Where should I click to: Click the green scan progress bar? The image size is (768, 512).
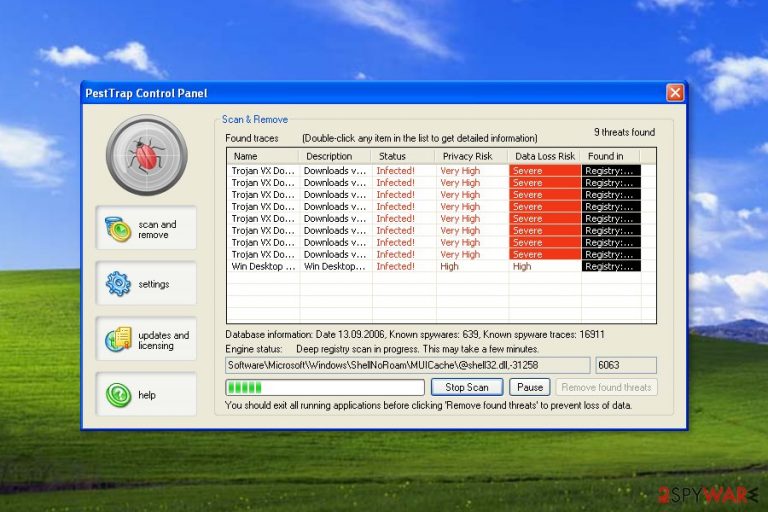(x=325, y=388)
